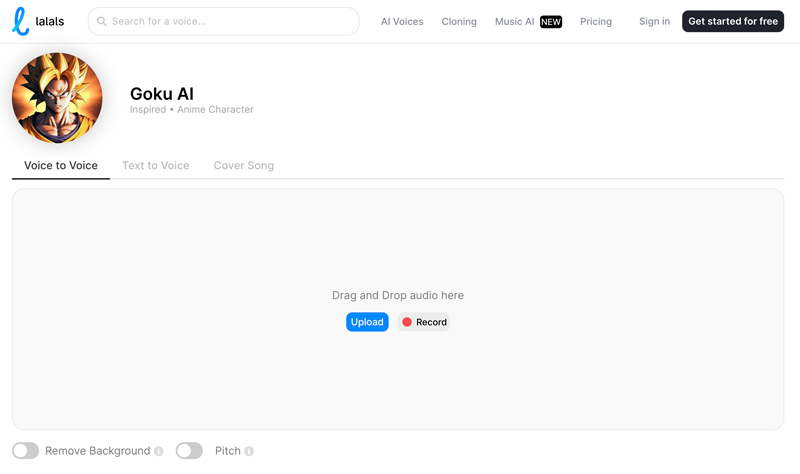
Task: Enable the Remove Background toggle
Action: tap(26, 451)
